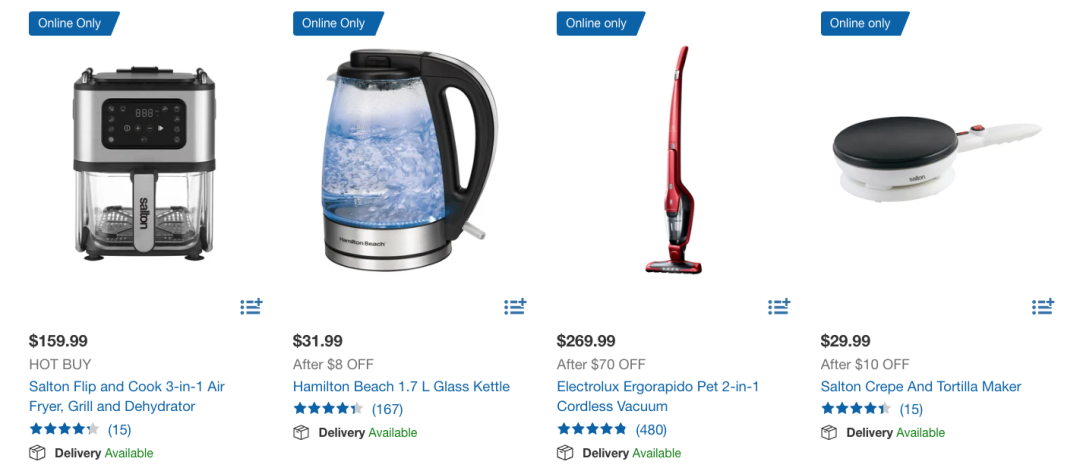Open Hamilton Beach 1.7 L Glass Kettle link

402,387
